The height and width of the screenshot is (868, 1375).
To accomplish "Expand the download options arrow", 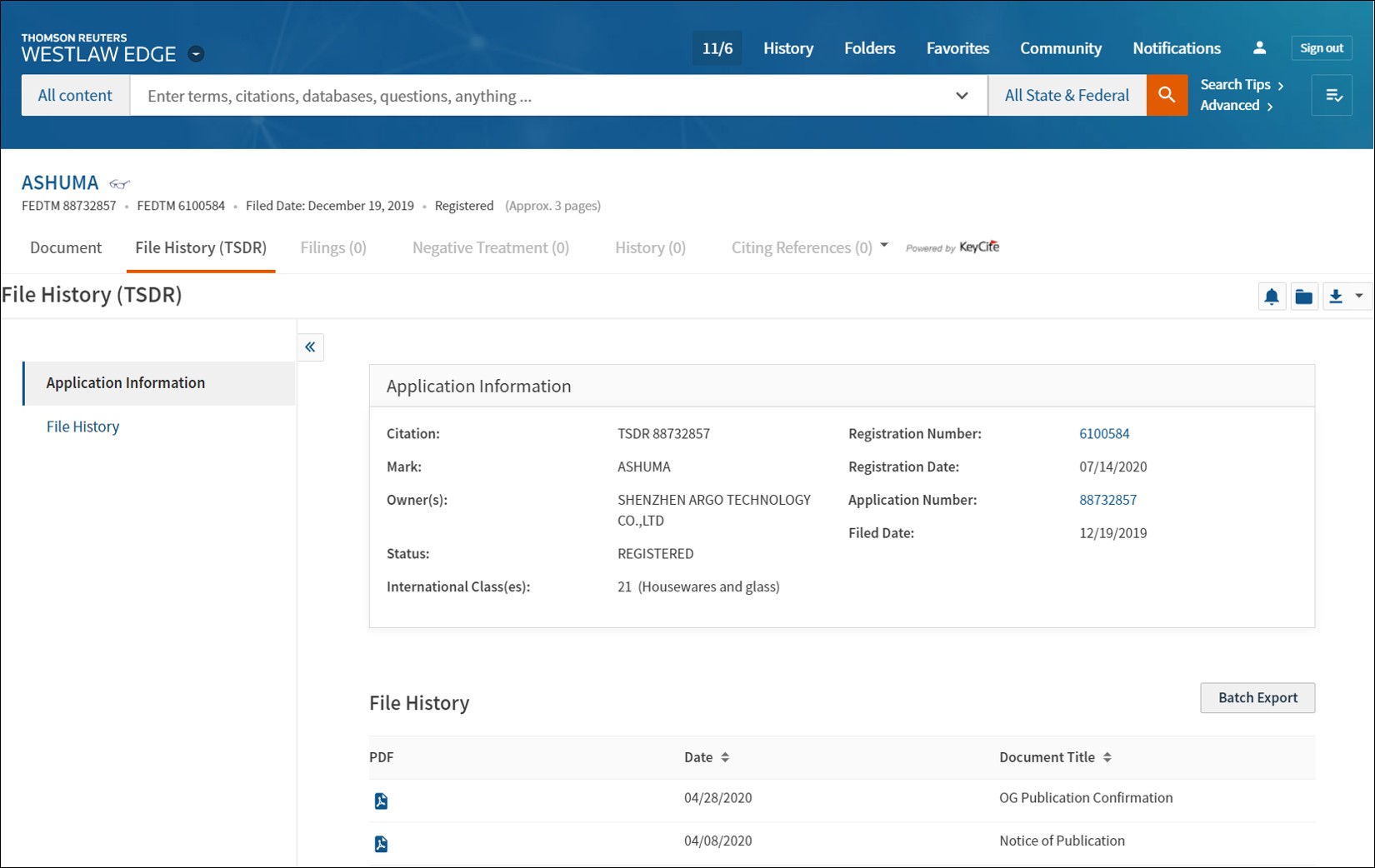I will [x=1359, y=296].
